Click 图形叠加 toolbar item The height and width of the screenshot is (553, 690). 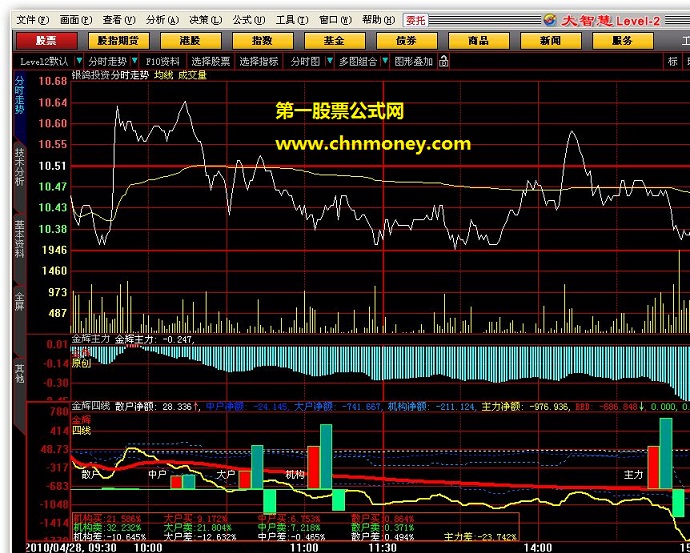tap(414, 62)
